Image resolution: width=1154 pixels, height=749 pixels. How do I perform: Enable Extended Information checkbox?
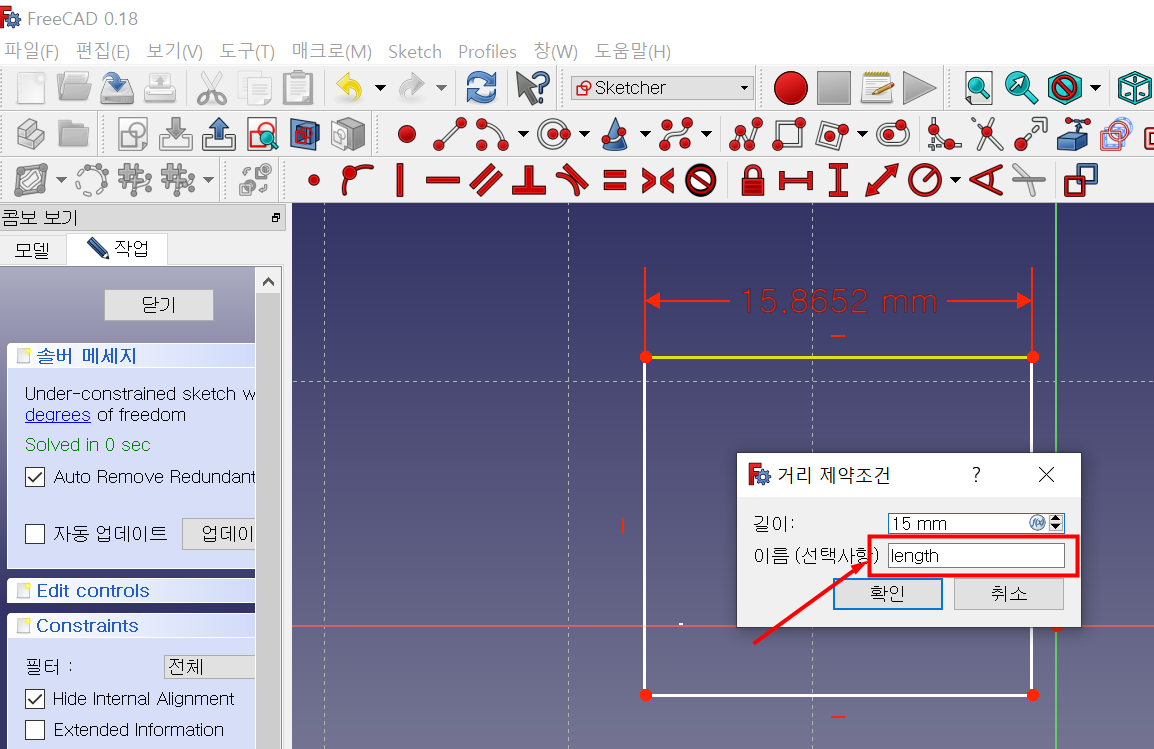35,730
